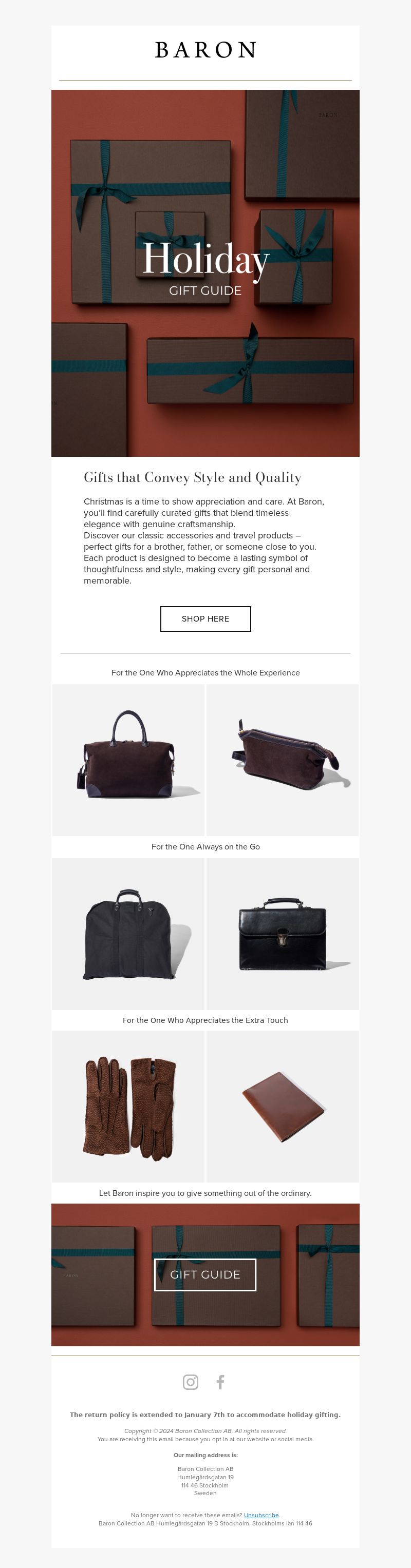View the brown leather gloves product
Screen dimensions: 411x1568
pyautogui.click(x=128, y=1107)
